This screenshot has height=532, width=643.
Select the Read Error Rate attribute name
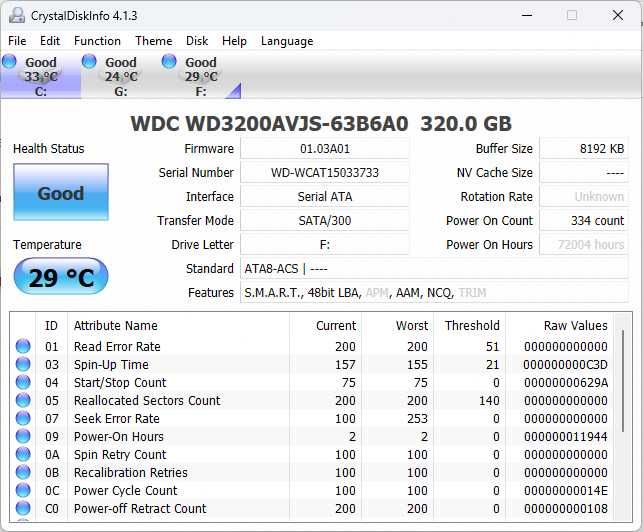point(117,347)
